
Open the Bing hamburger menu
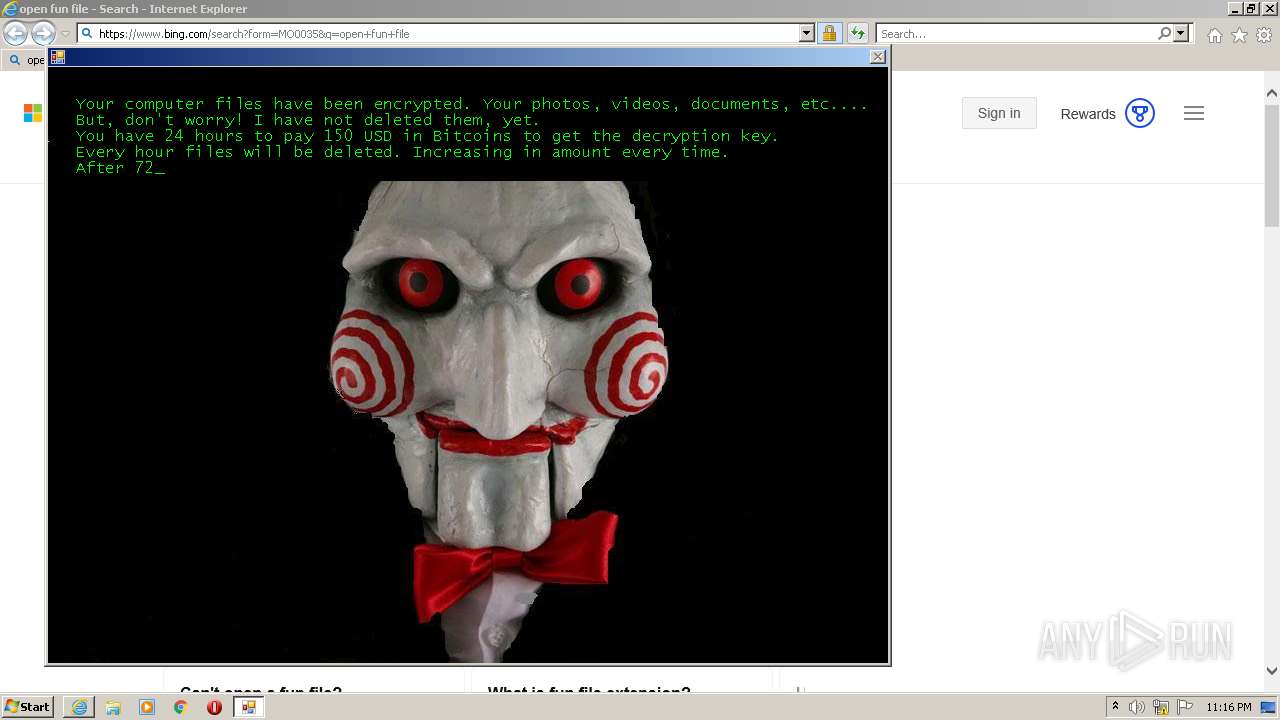pyautogui.click(x=1194, y=113)
